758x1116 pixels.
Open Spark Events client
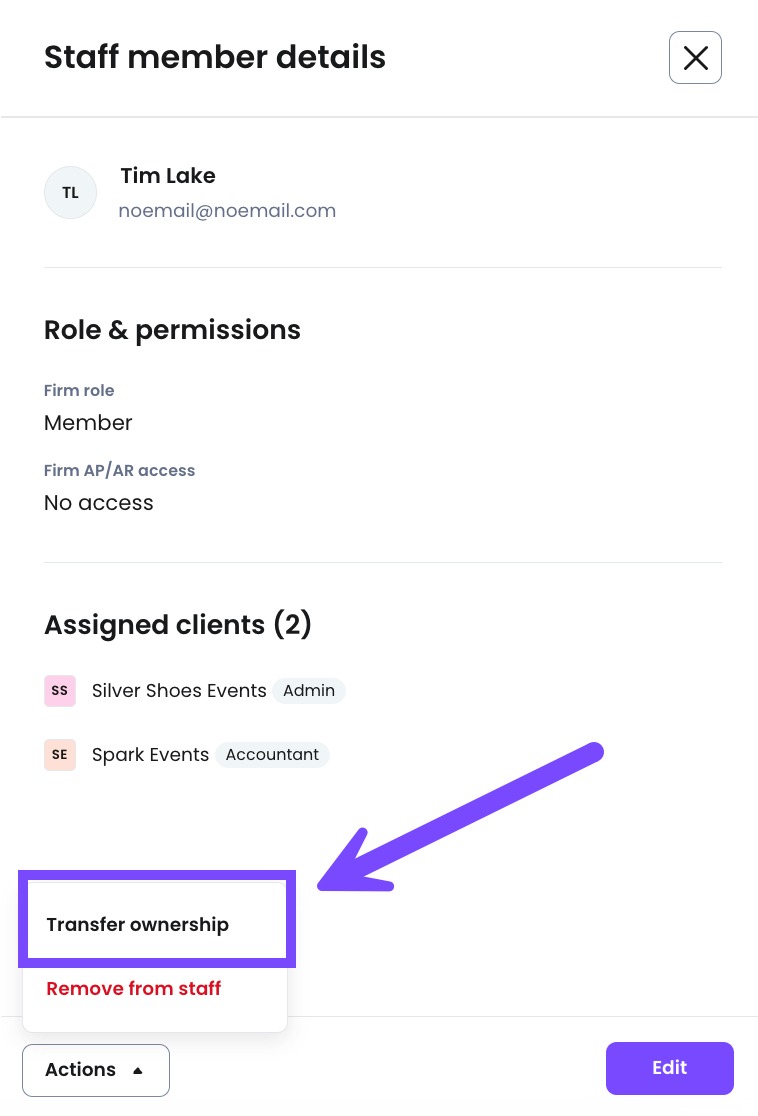150,754
